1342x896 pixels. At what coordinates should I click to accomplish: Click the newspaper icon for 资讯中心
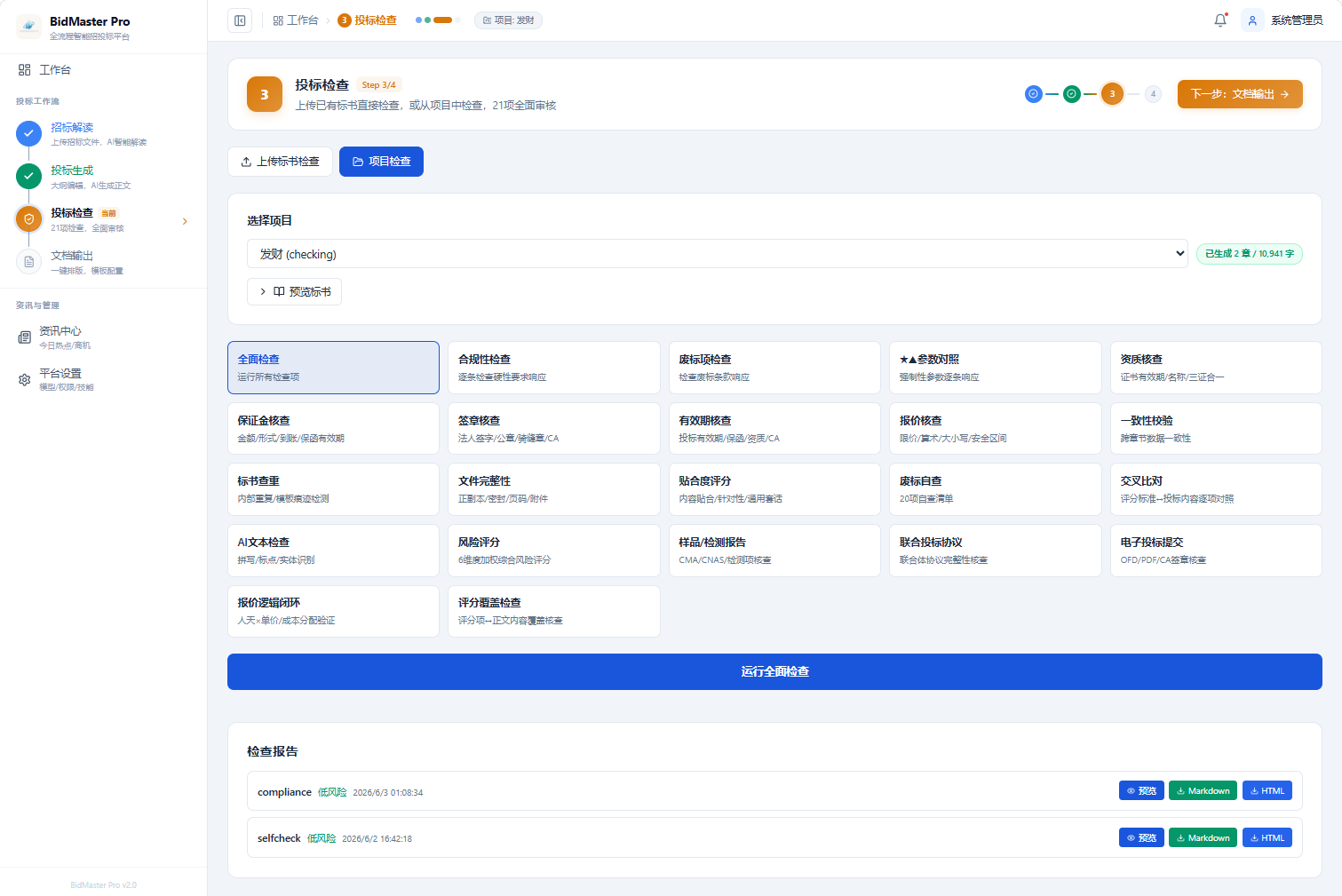[25, 337]
